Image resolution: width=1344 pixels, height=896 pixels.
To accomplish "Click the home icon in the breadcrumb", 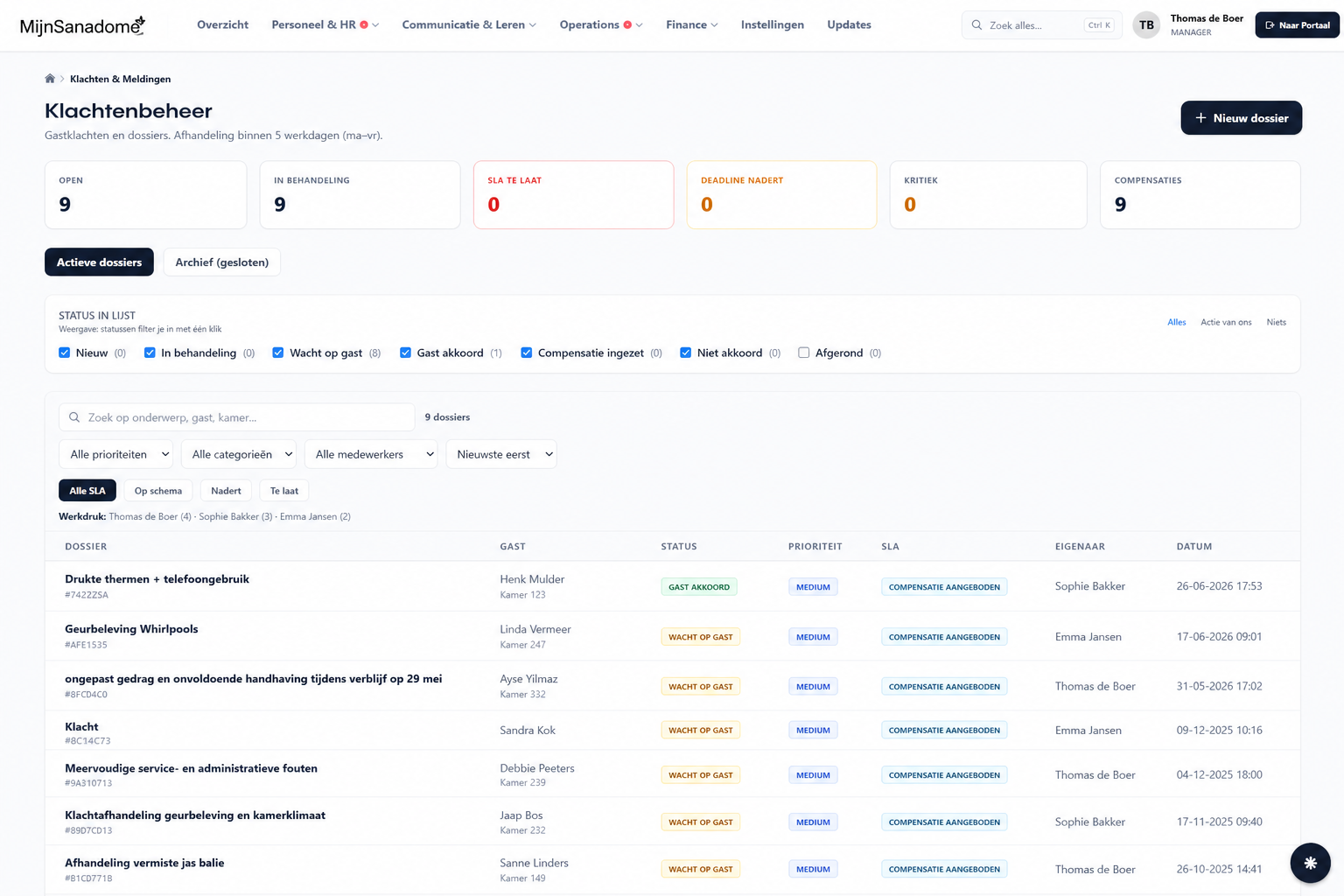I will point(50,79).
